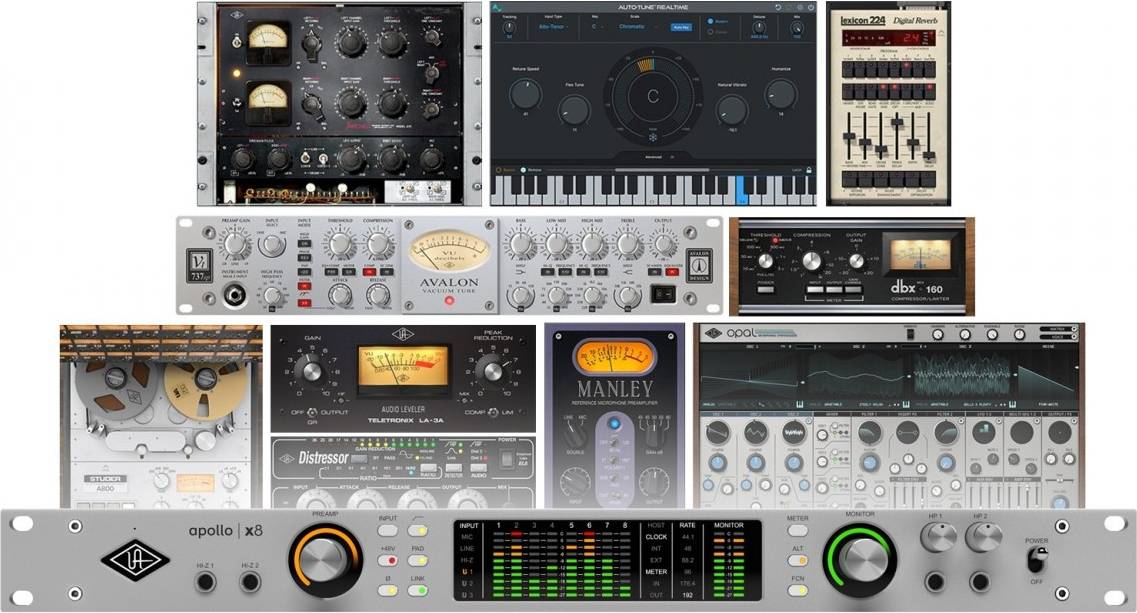Click the Gain knob on the LA-3A

(x=312, y=371)
